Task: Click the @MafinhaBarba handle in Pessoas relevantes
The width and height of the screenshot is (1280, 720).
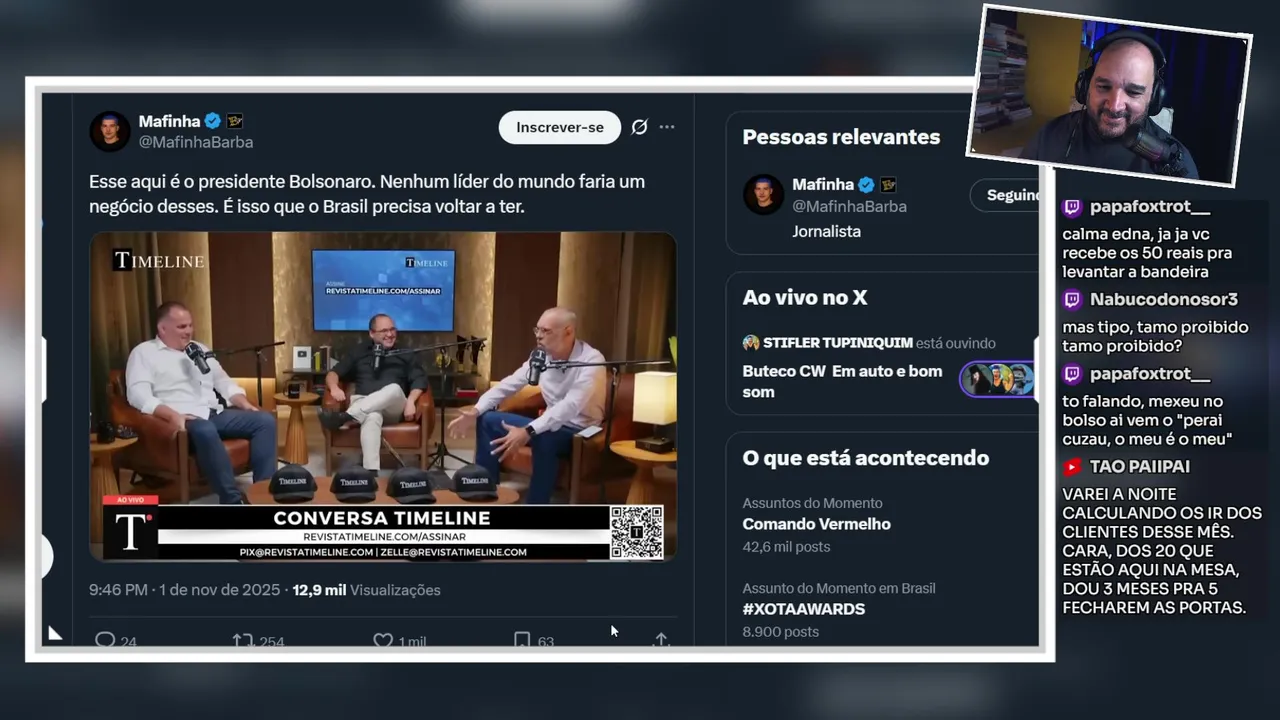Action: coord(849,206)
